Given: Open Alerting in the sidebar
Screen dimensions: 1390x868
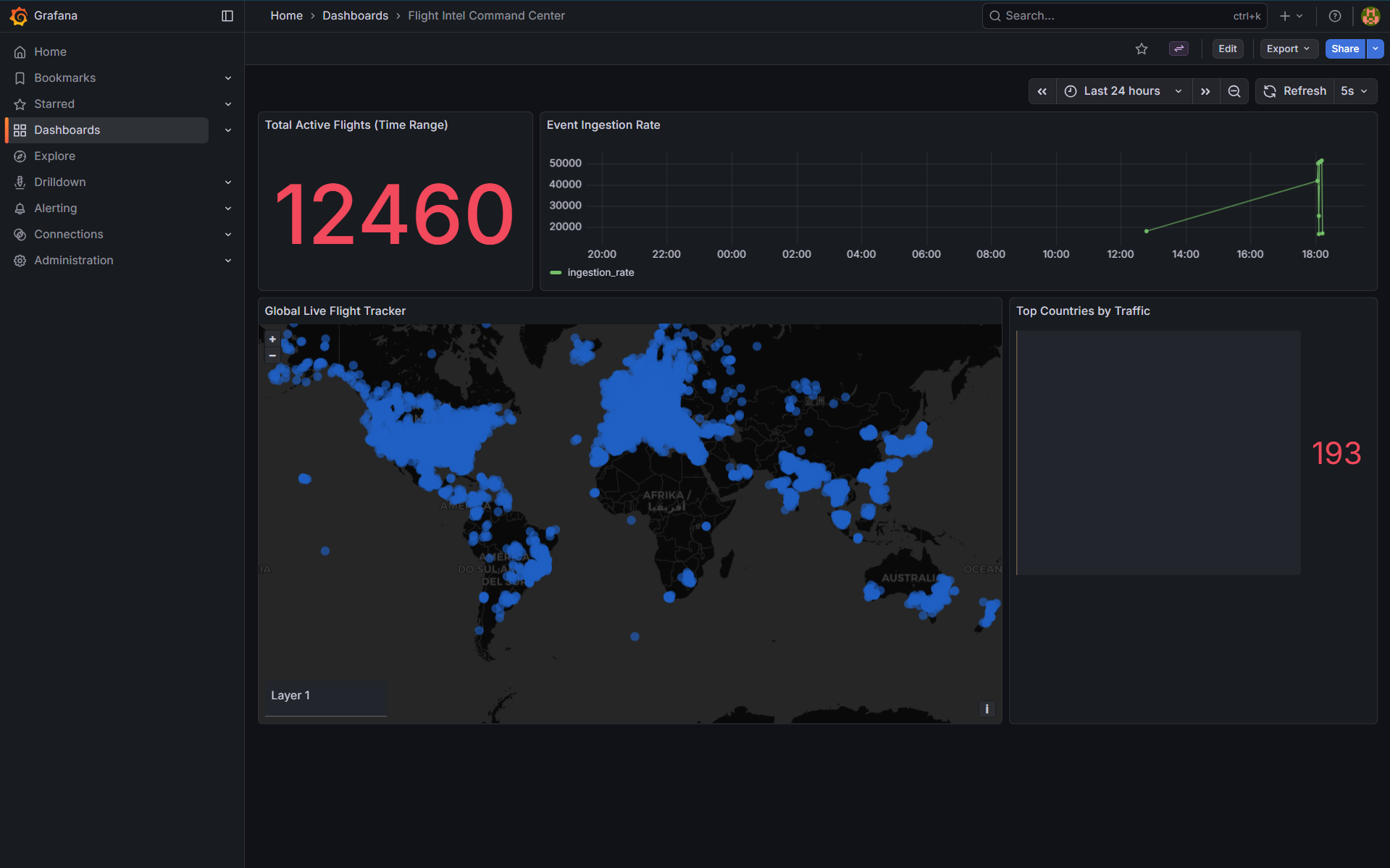Looking at the screenshot, I should click(55, 208).
